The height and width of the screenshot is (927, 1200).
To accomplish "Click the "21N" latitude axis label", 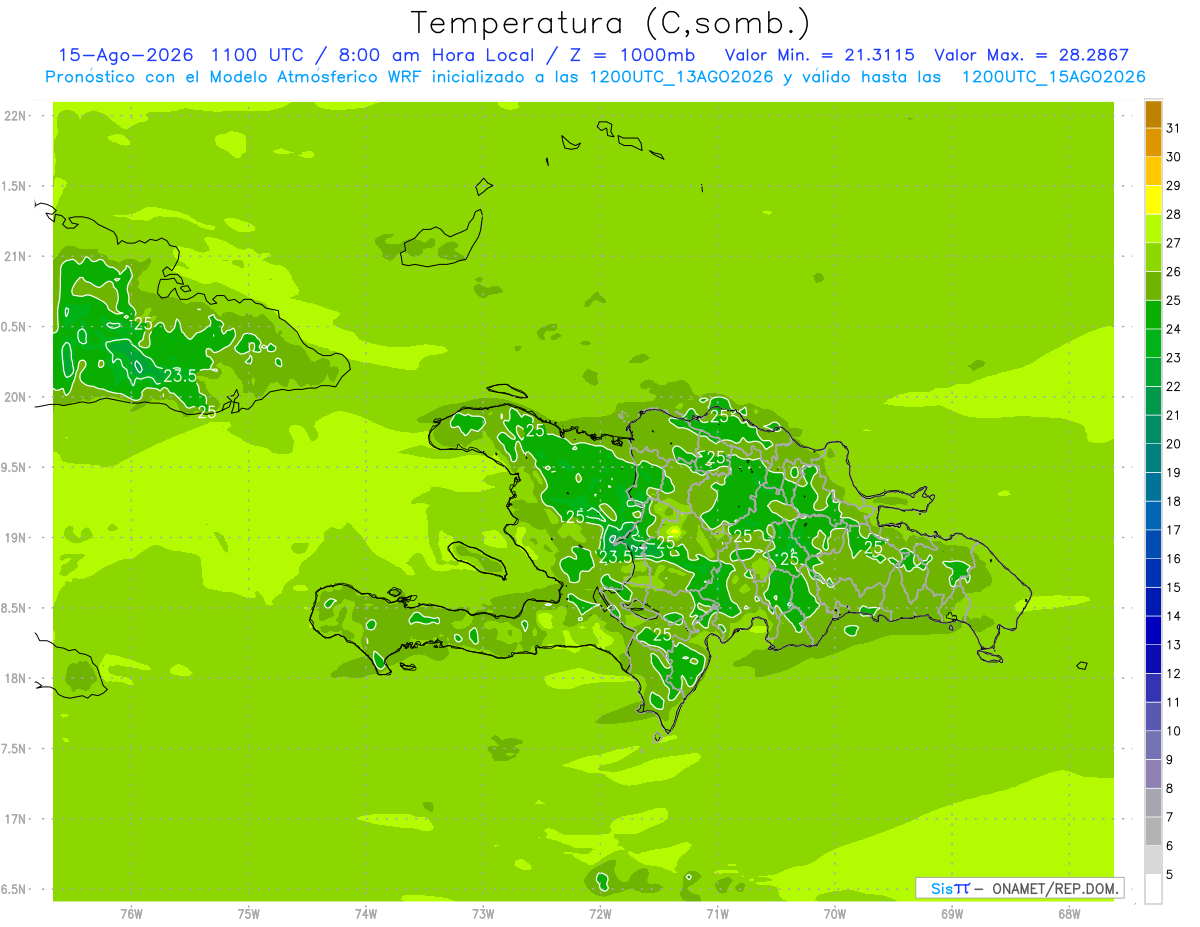I will click(x=16, y=257).
